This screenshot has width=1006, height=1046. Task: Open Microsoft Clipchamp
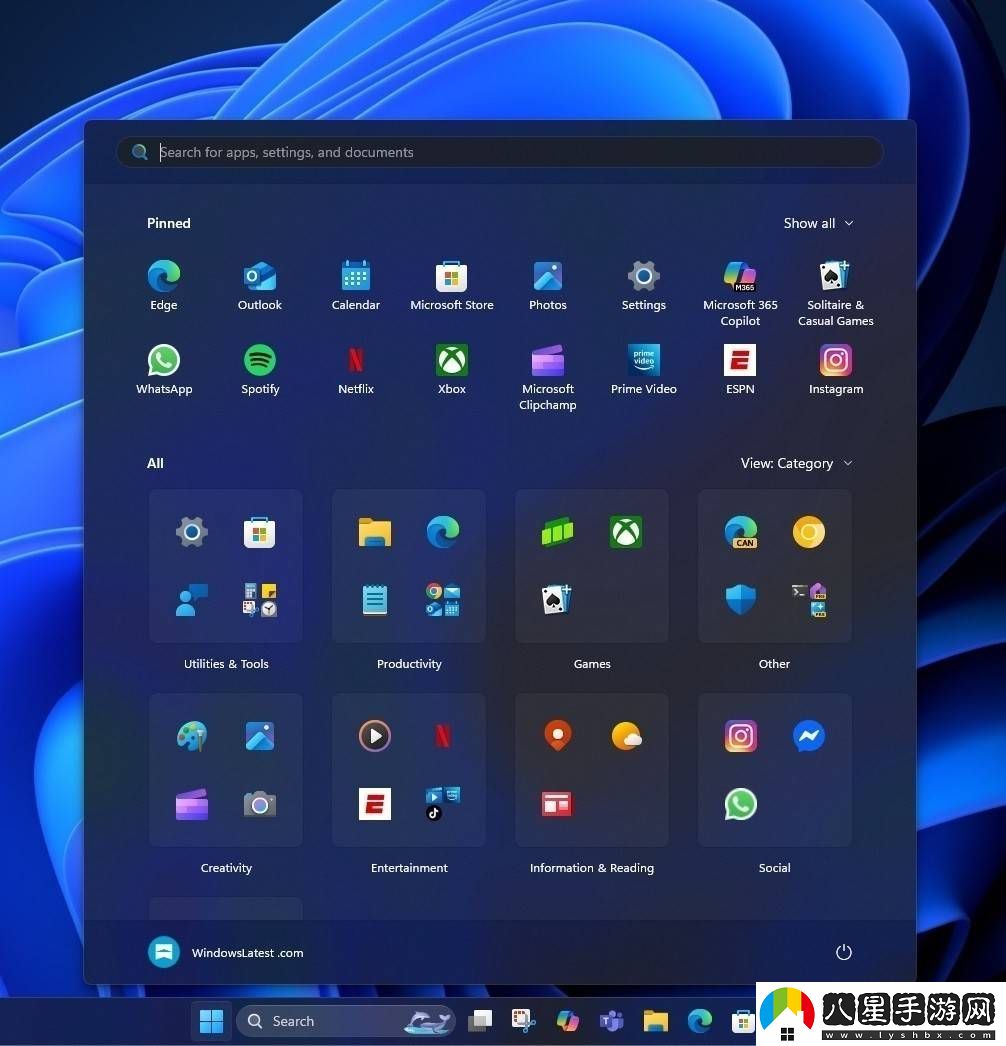[x=547, y=361]
